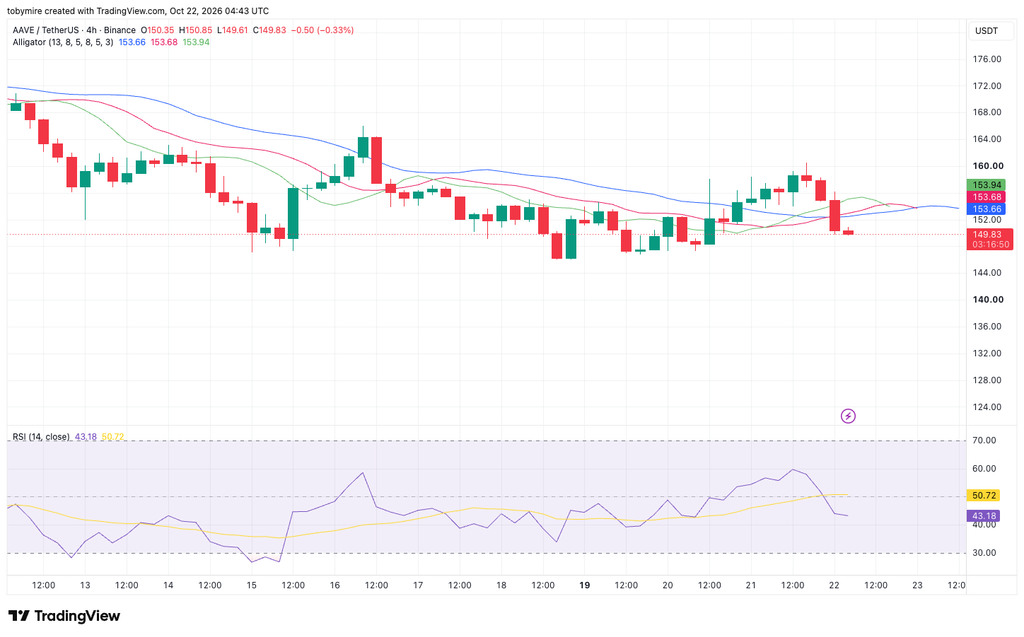
Task: Click the 13 date label on time axis
Action: coord(85,585)
